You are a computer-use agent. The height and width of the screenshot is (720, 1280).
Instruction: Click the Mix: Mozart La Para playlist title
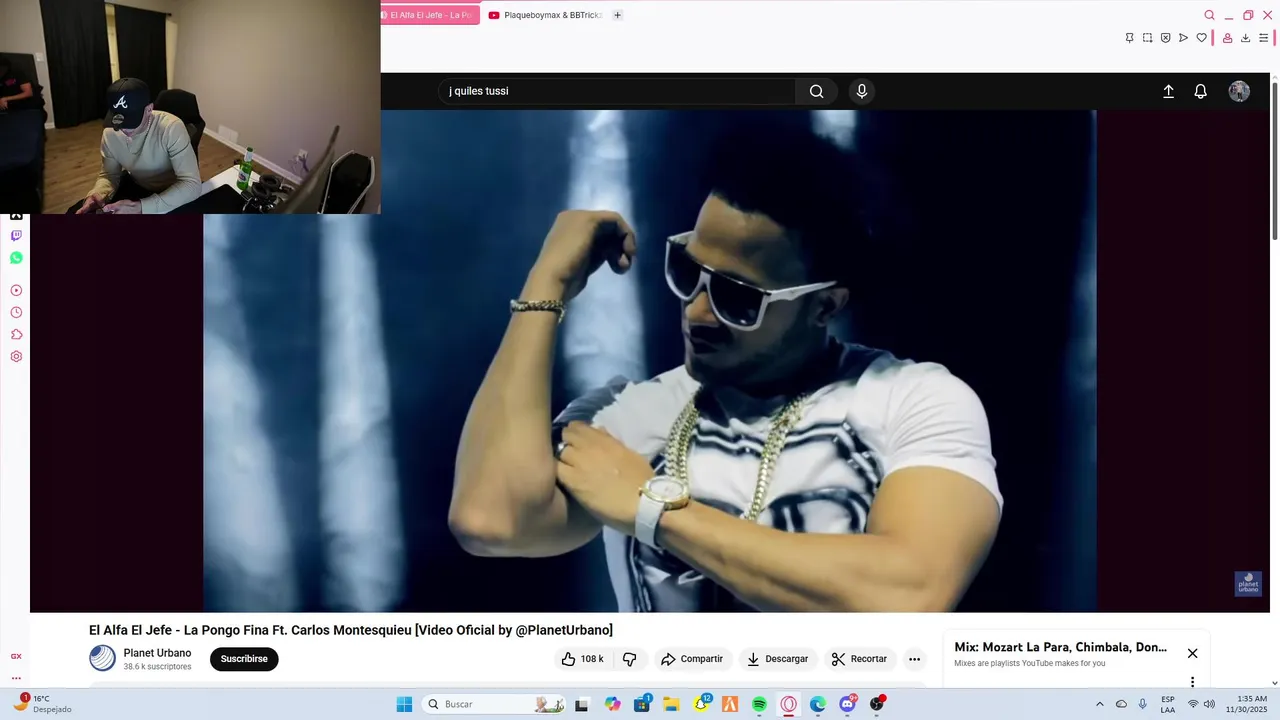click(1061, 647)
